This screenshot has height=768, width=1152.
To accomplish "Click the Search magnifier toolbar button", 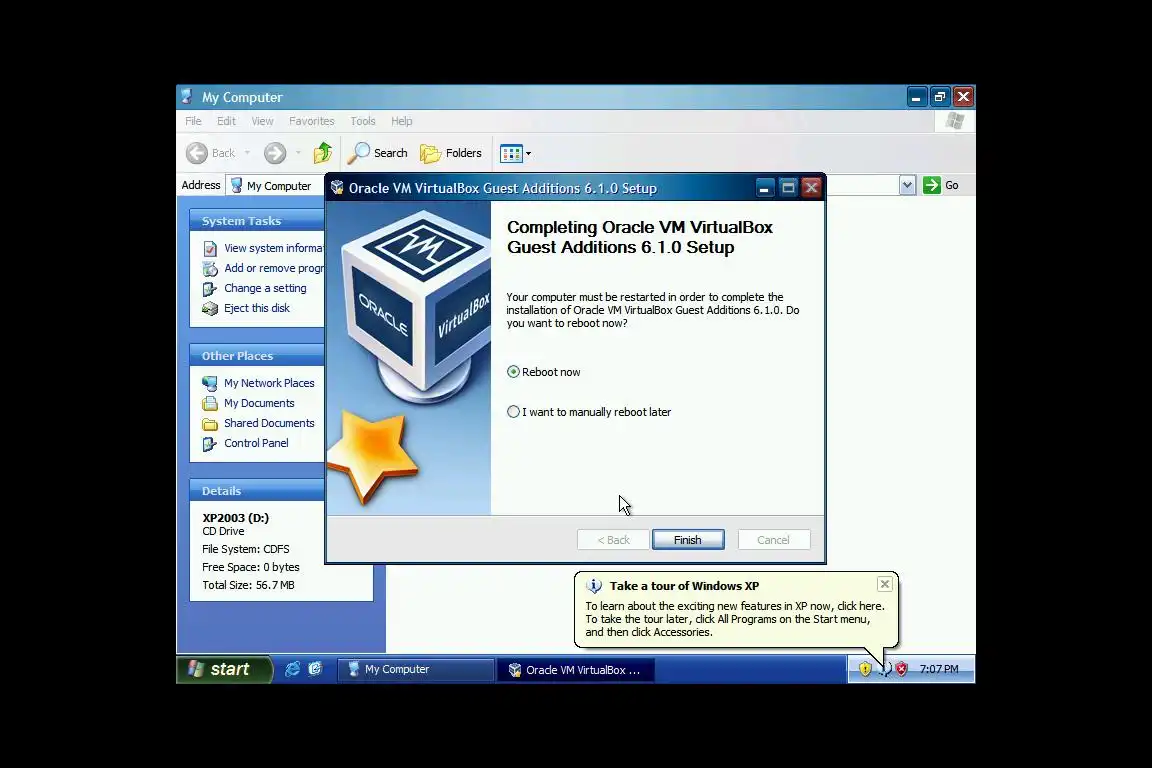I will tap(378, 153).
